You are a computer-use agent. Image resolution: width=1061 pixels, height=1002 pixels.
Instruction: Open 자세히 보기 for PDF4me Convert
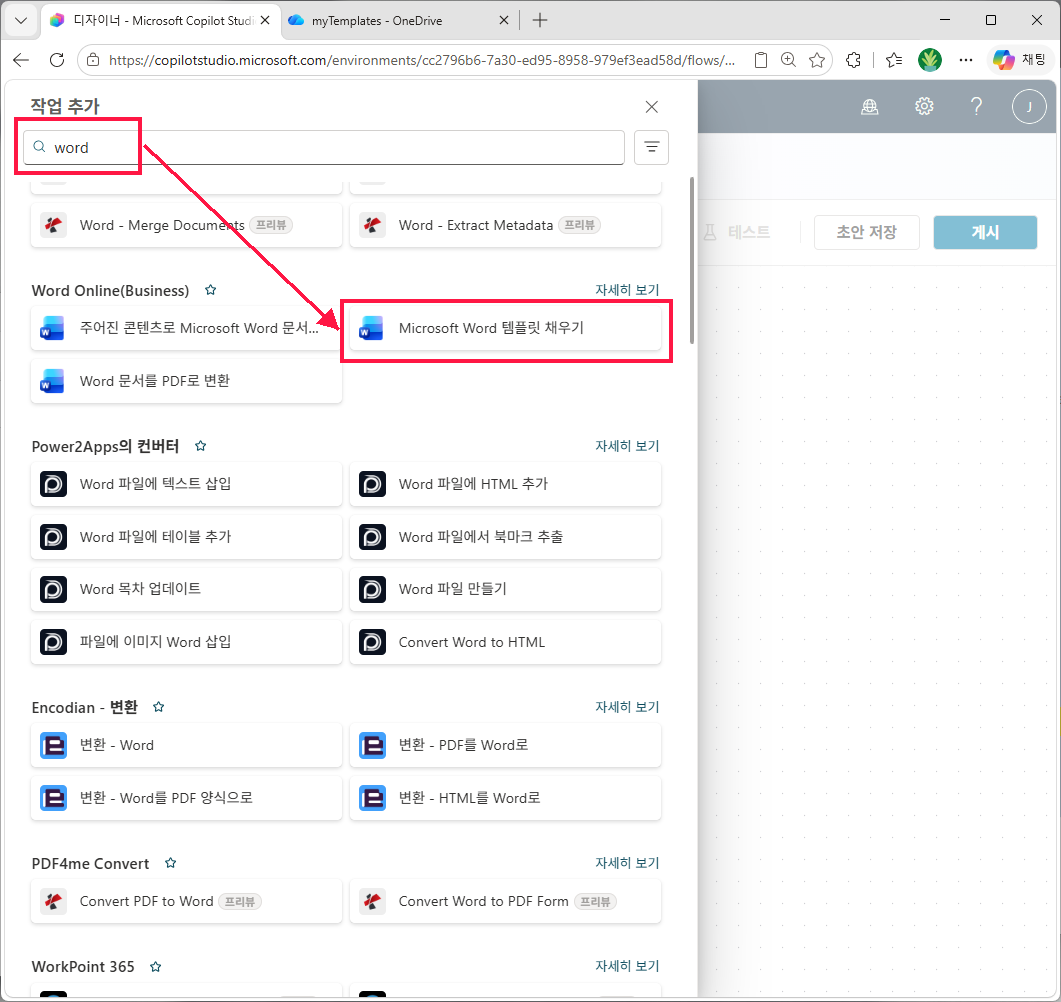point(627,863)
